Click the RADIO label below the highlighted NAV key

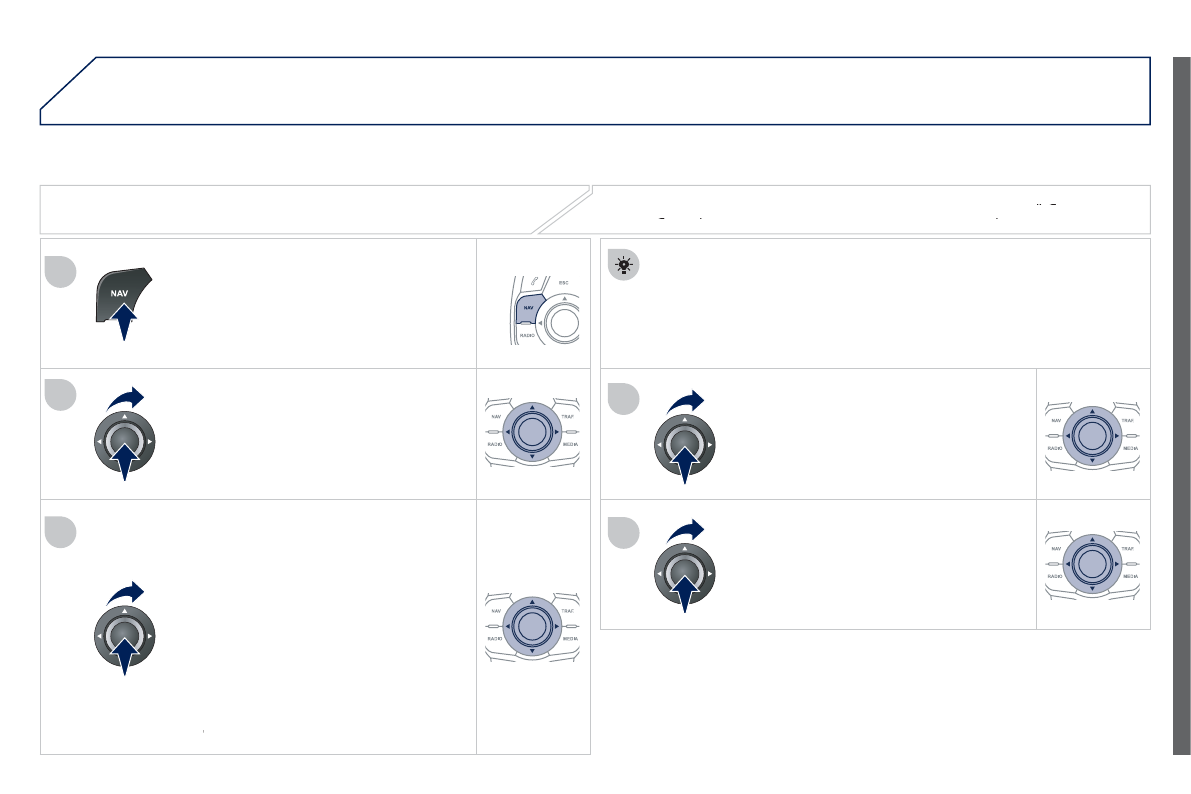pos(526,336)
